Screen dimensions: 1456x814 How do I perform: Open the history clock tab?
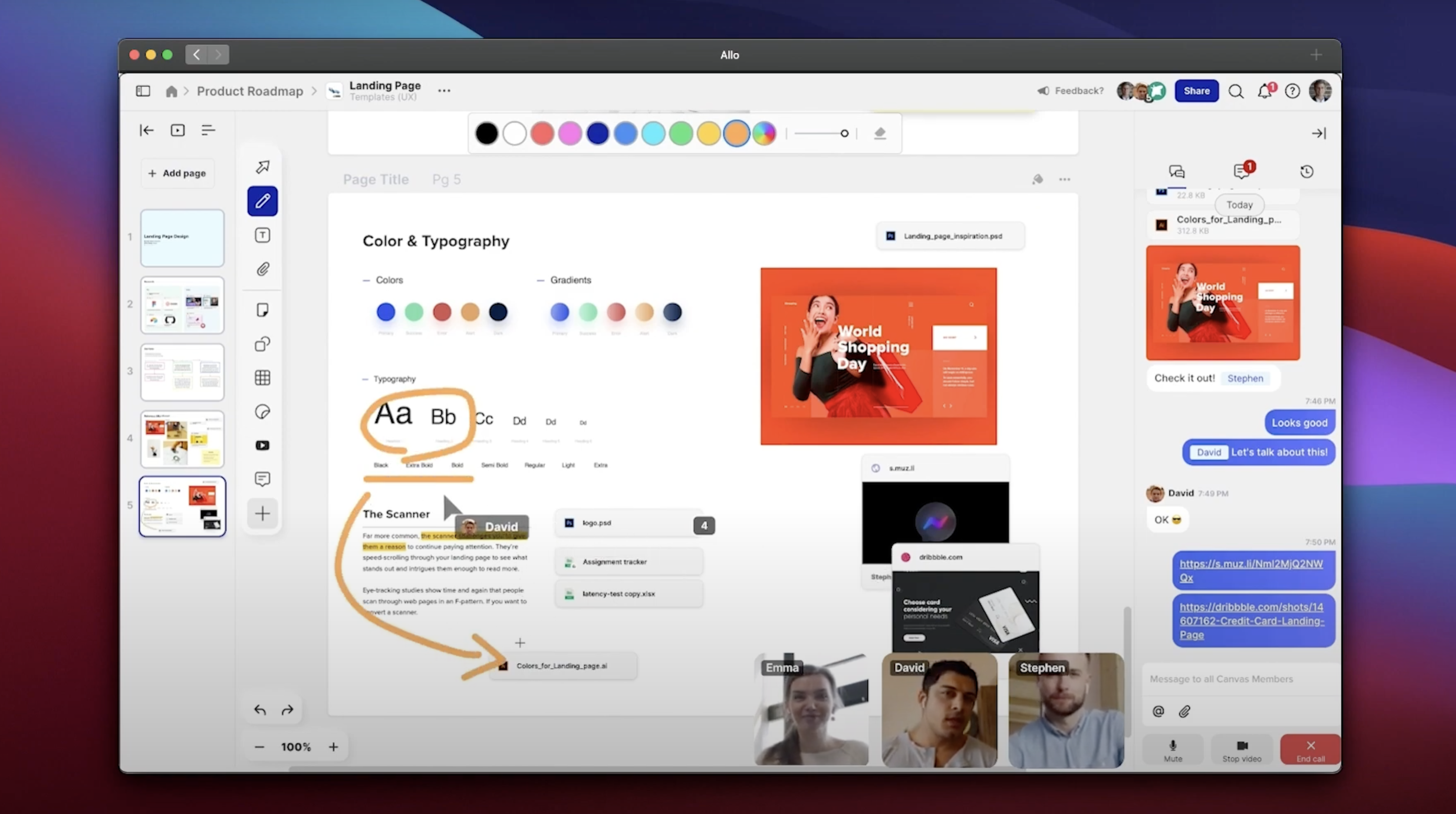pos(1306,172)
